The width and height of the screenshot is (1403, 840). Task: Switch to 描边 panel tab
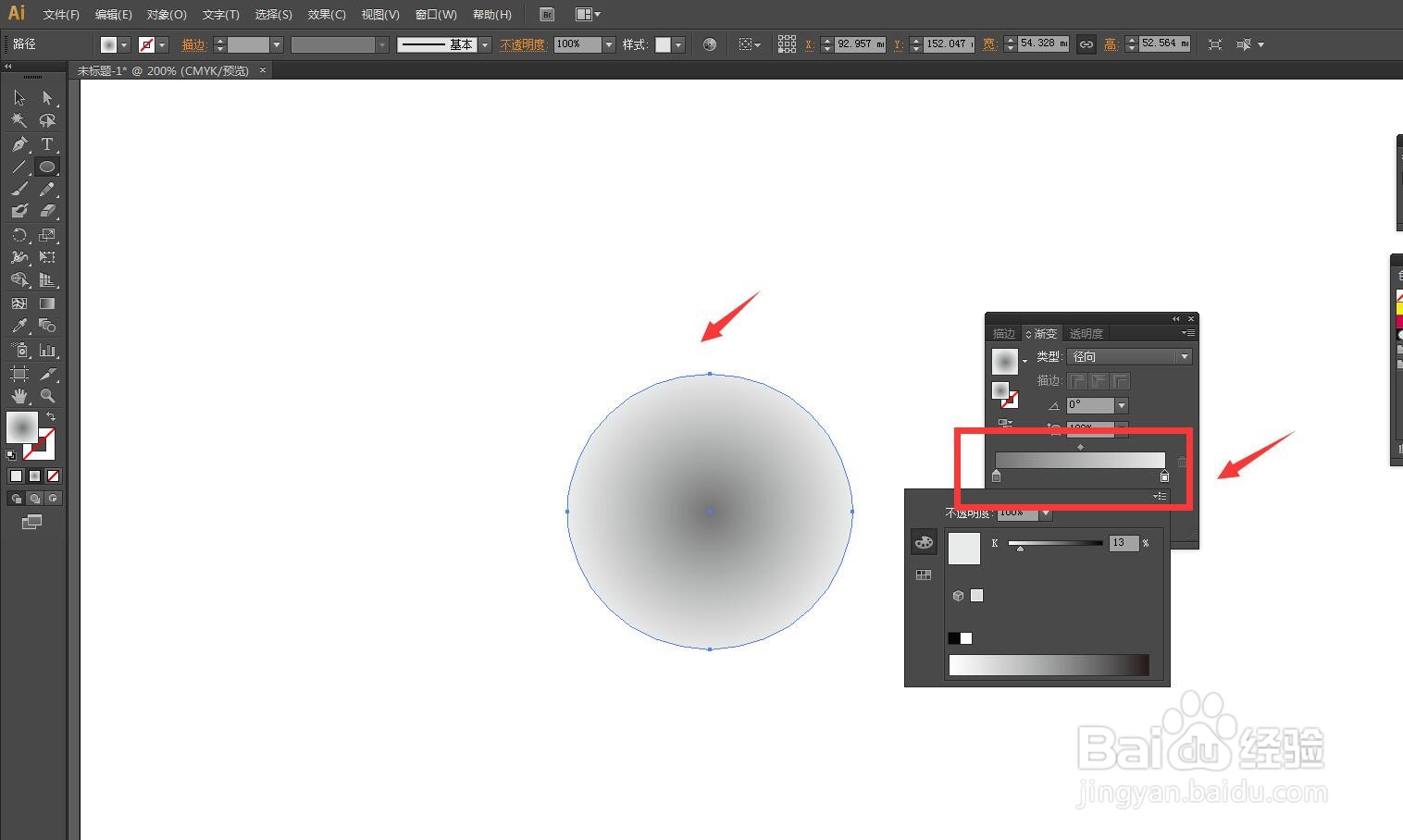point(1003,334)
